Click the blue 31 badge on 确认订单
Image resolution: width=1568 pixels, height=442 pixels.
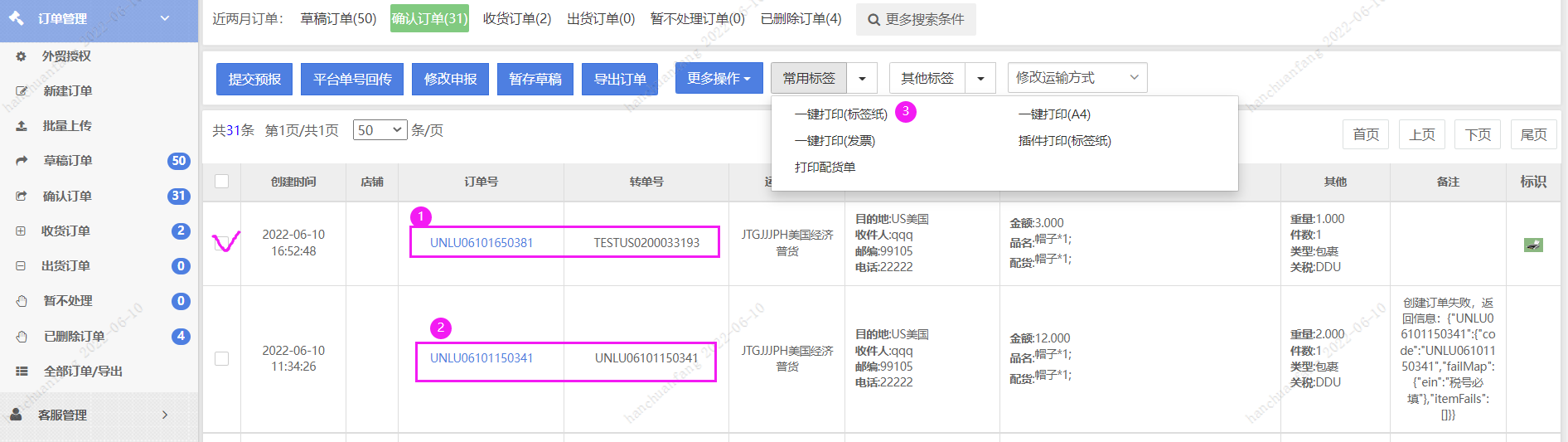pos(179,197)
